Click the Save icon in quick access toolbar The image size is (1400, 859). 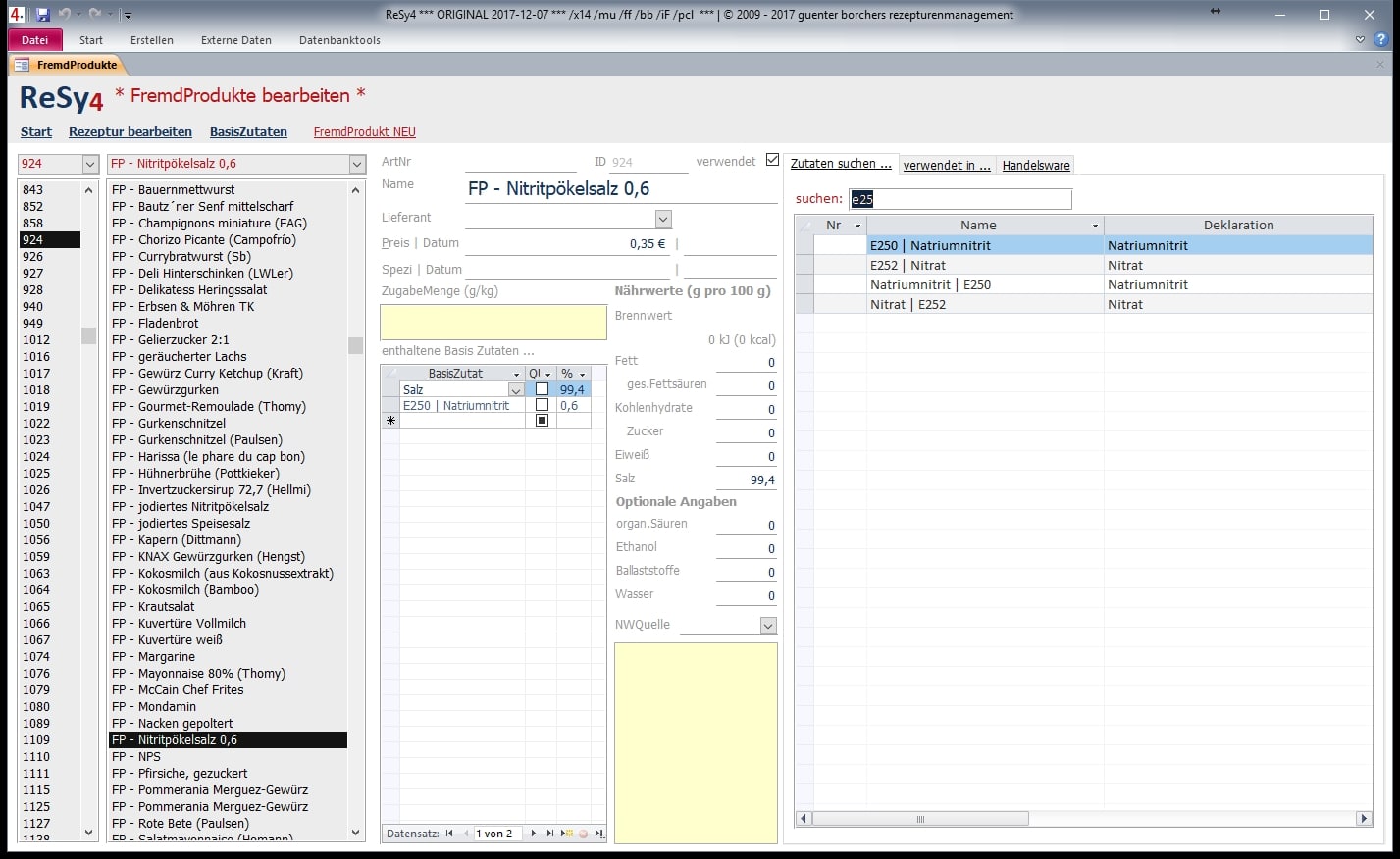(x=42, y=15)
